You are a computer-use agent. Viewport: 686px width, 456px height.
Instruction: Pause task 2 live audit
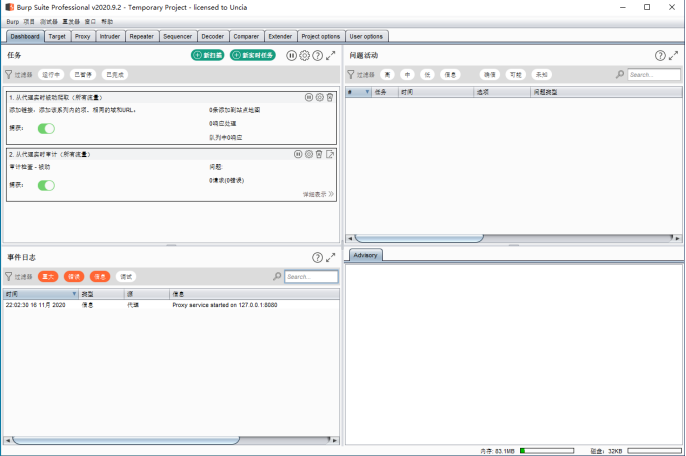click(x=298, y=154)
